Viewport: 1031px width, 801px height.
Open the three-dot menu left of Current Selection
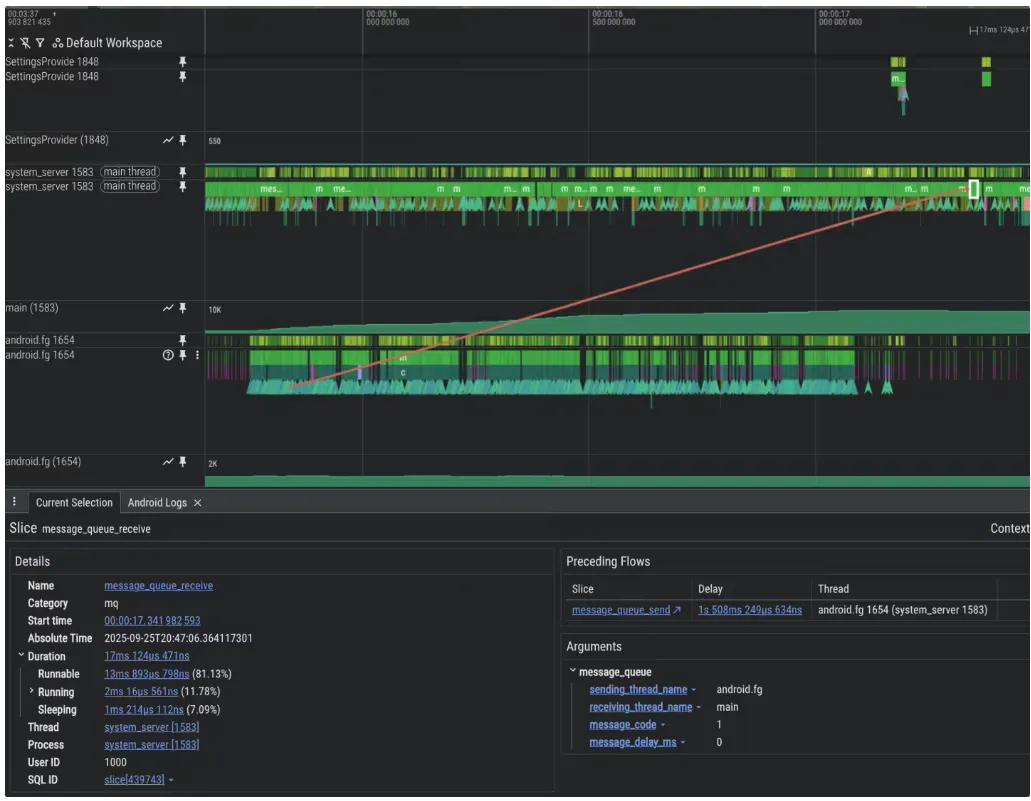pos(14,502)
